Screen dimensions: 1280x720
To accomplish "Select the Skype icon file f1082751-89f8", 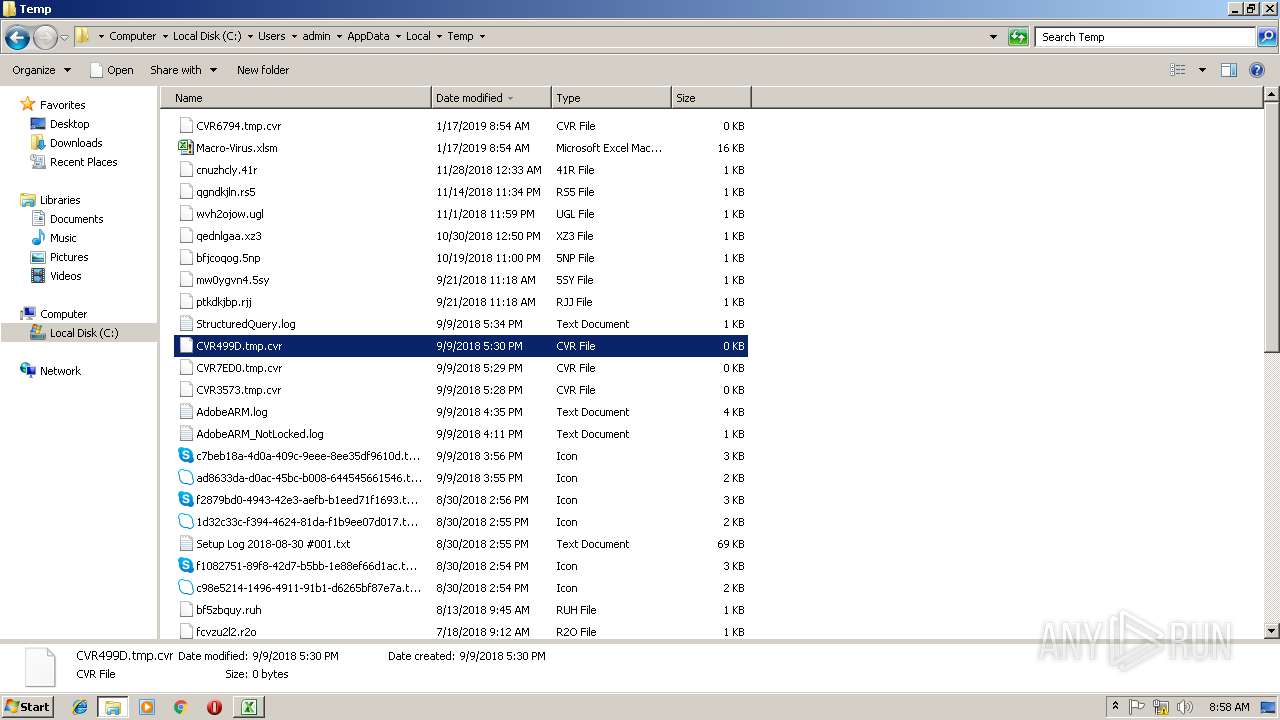I will 185,566.
